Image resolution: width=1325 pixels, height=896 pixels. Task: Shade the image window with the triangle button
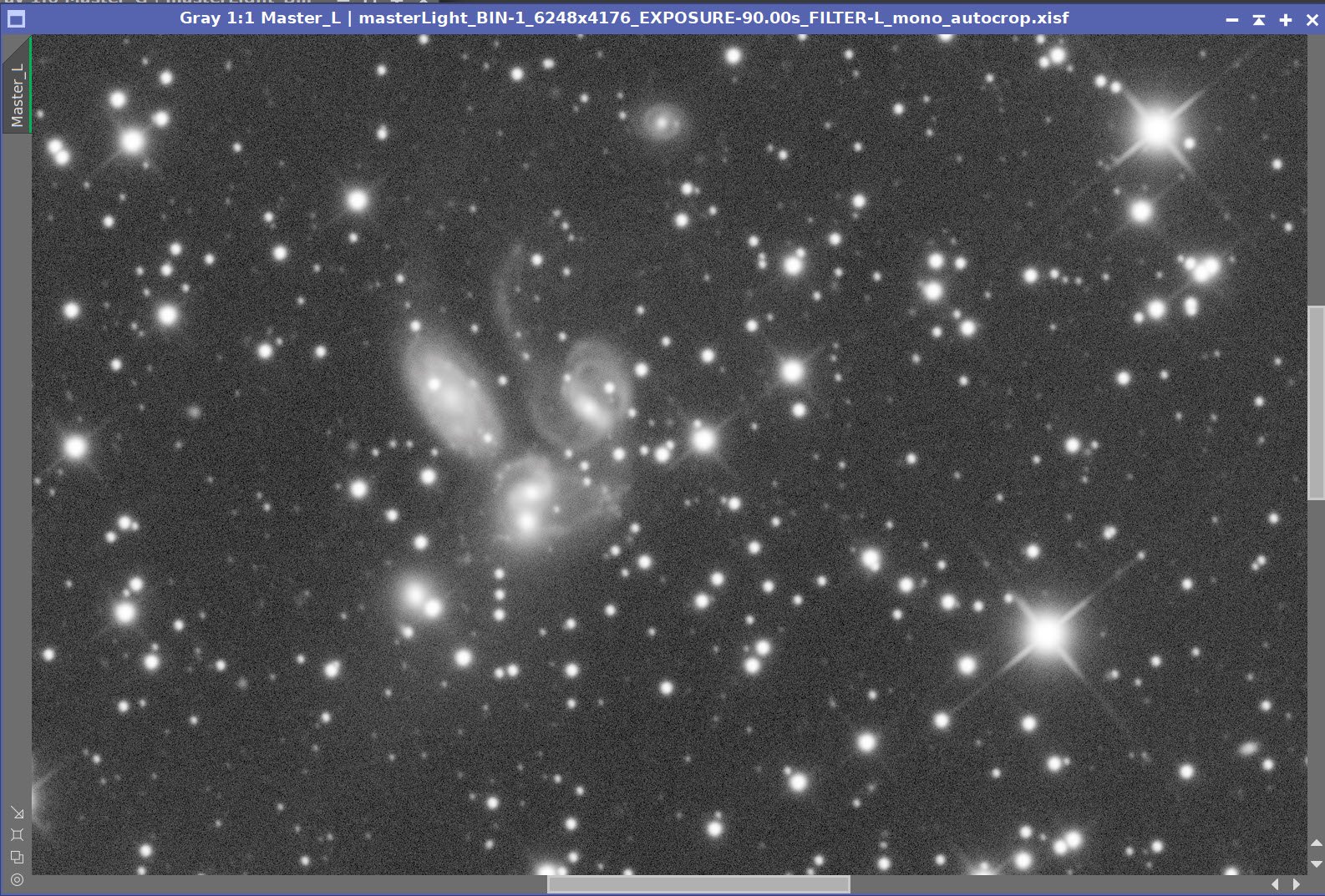[x=1258, y=19]
